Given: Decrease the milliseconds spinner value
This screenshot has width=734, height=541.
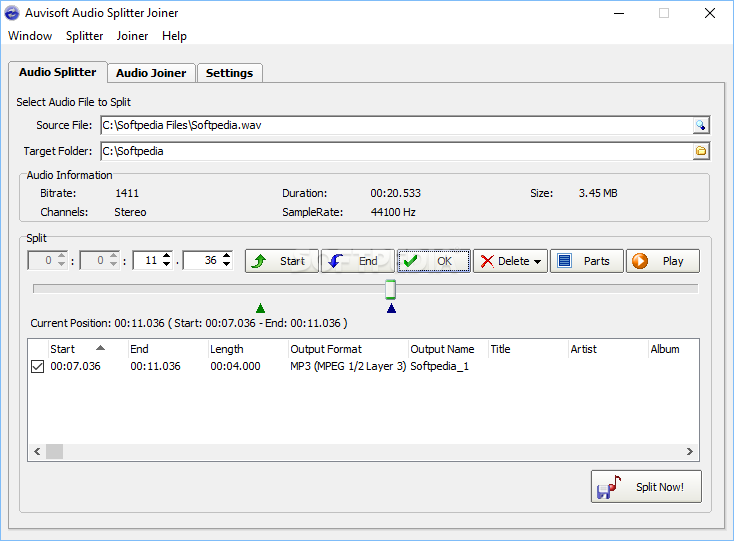Looking at the screenshot, I should (227, 264).
